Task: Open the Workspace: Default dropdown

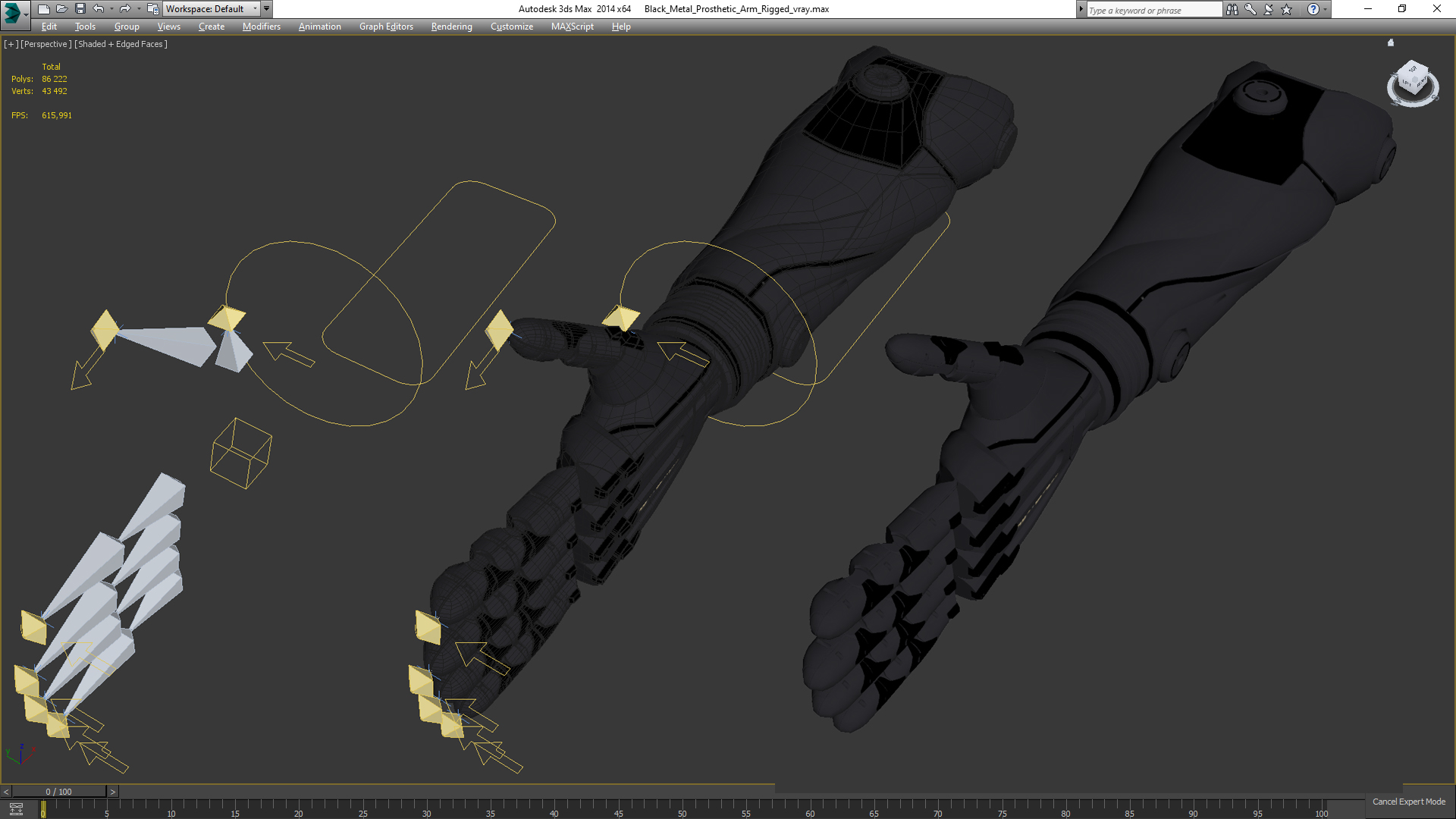Action: (212, 9)
